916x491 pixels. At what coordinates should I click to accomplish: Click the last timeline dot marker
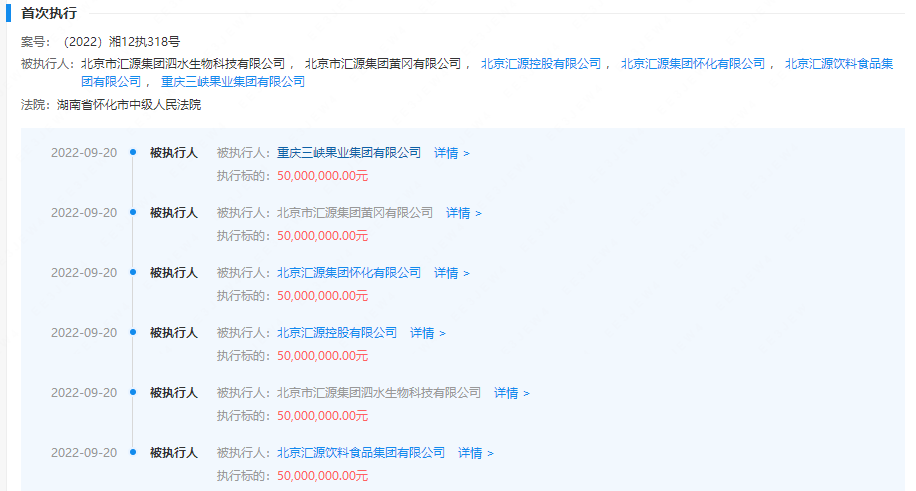[x=133, y=453]
